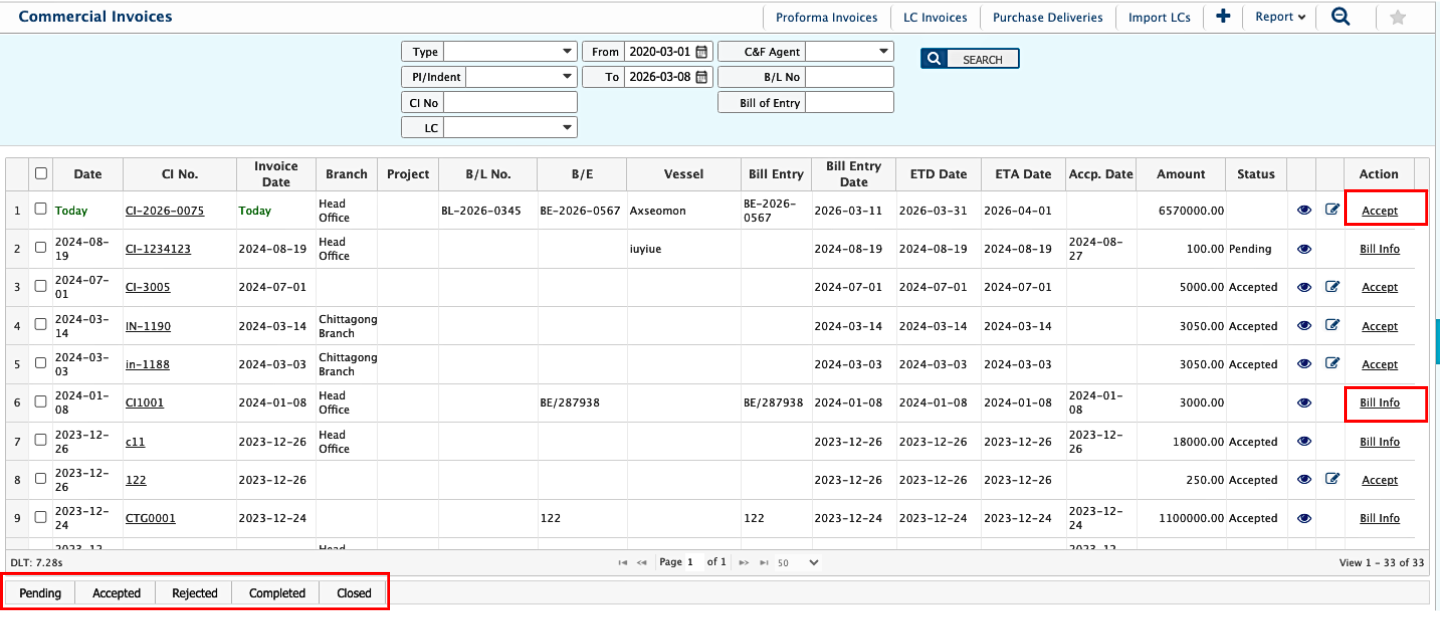Sort table by Amount column header
This screenshot has width=1440, height=633.
pyautogui.click(x=1180, y=174)
